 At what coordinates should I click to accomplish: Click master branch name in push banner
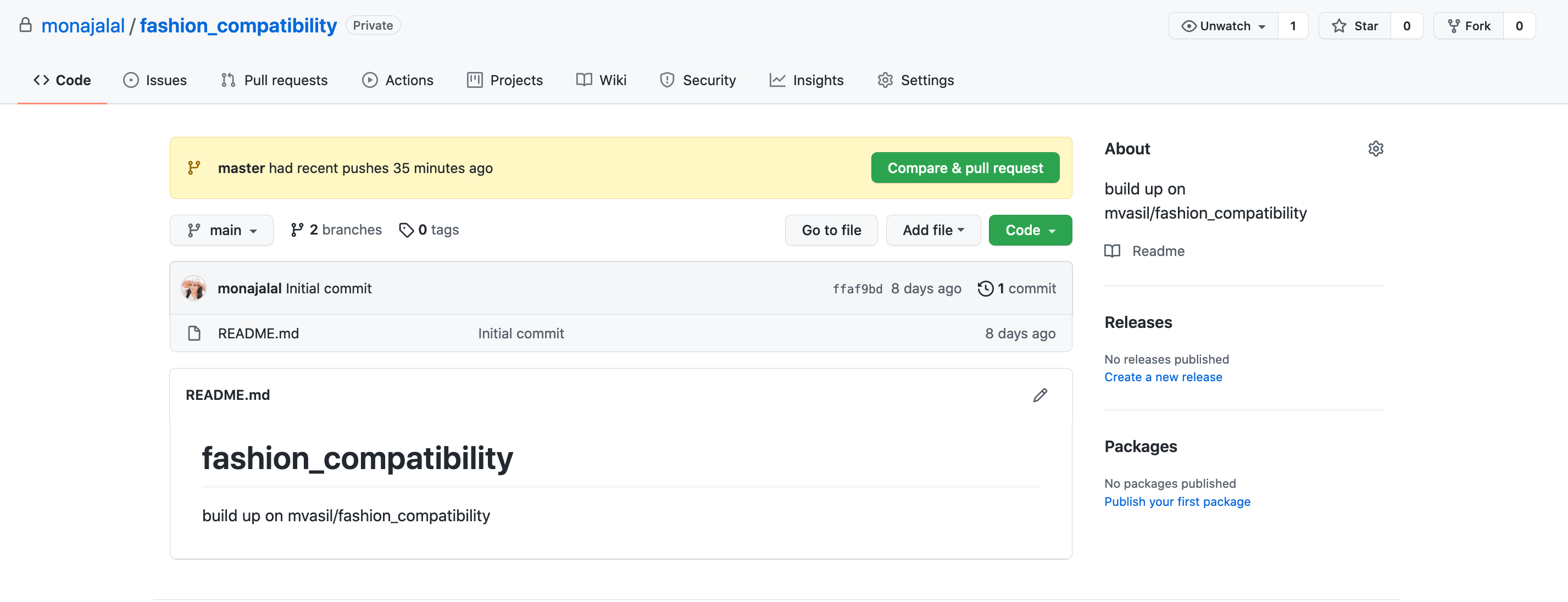(x=241, y=168)
